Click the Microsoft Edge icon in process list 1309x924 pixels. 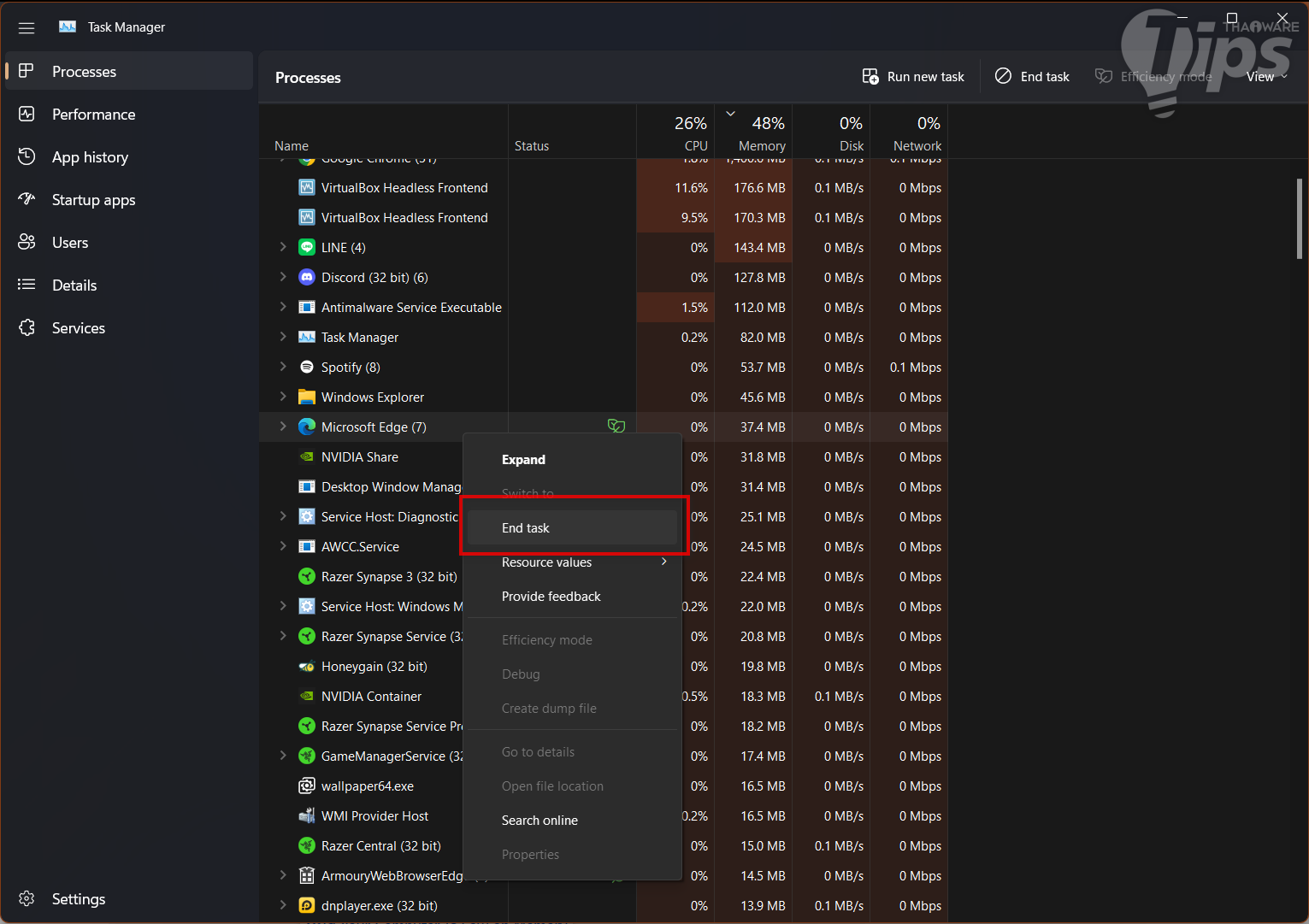coord(307,427)
